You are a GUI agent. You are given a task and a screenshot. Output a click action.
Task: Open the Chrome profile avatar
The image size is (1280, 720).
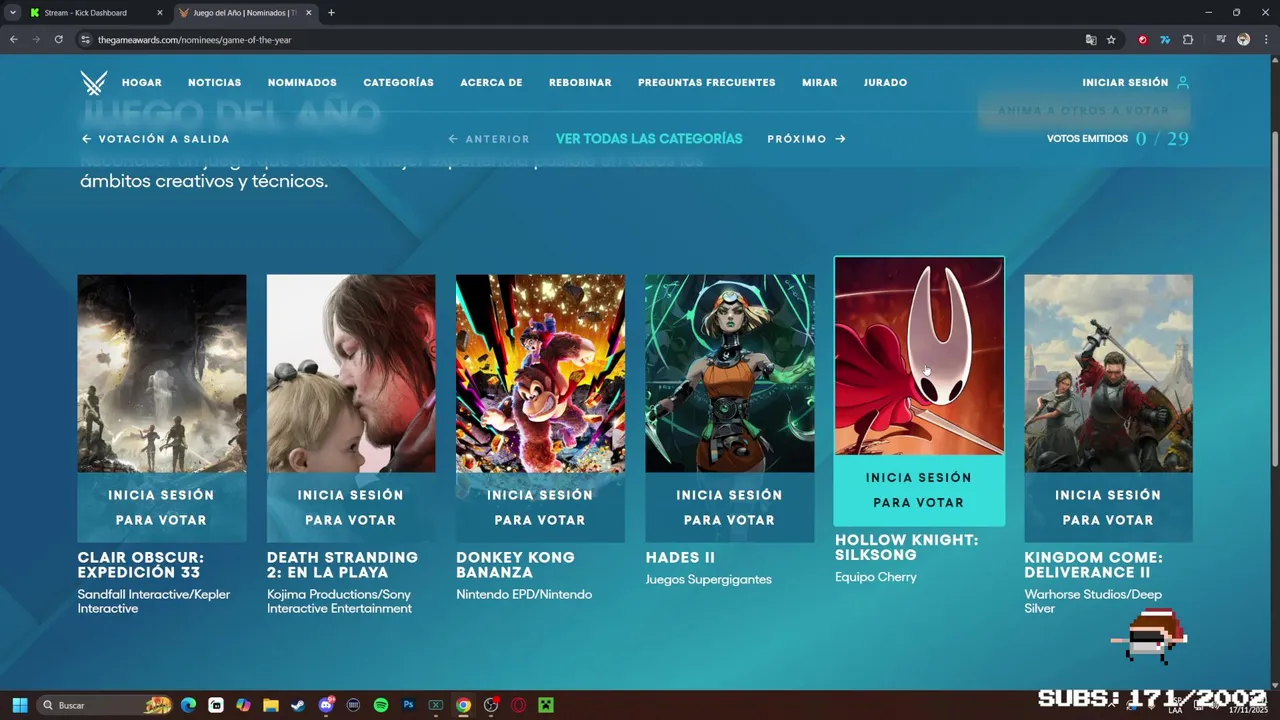click(x=1243, y=40)
